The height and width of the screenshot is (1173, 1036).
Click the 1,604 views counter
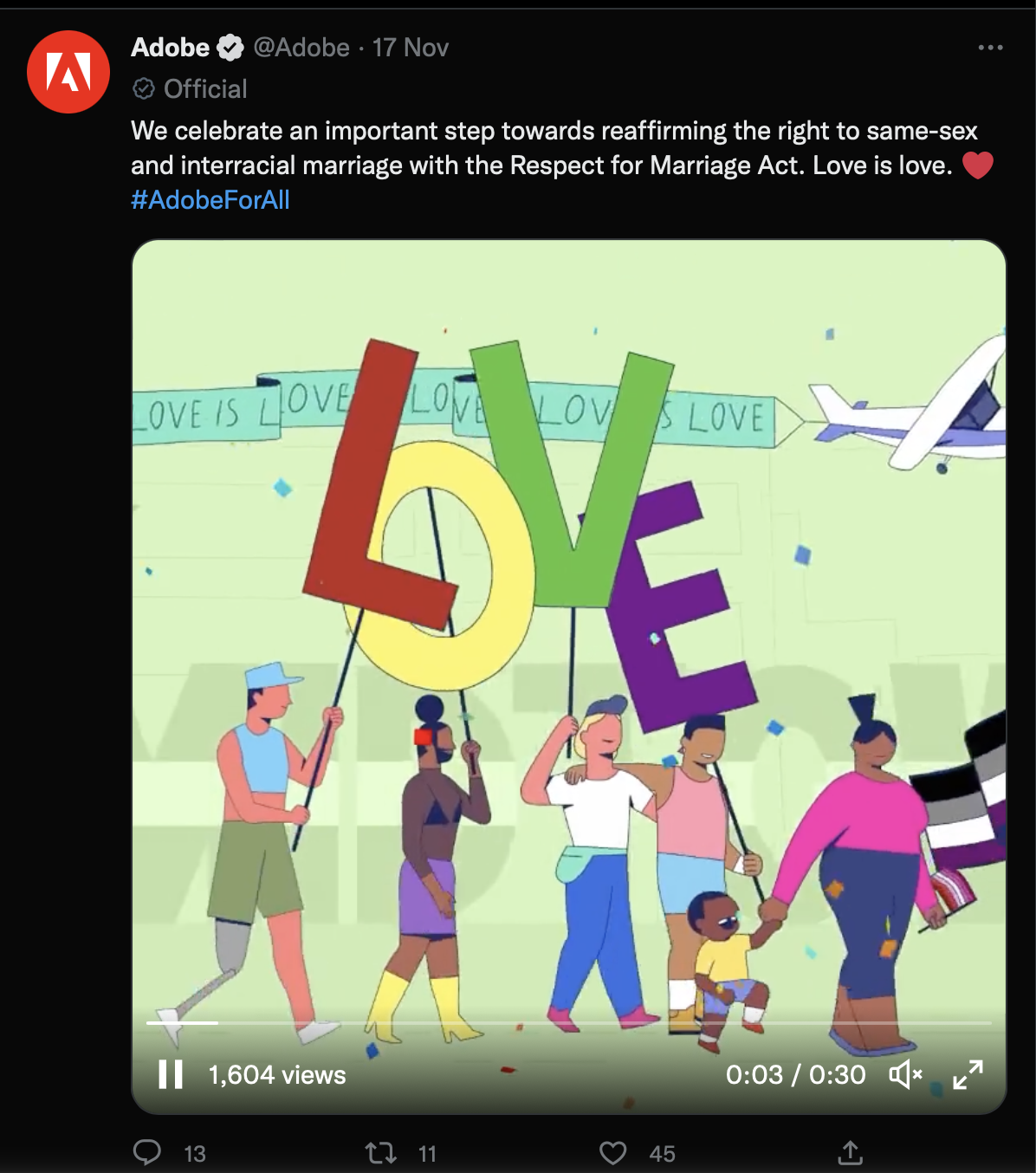(277, 1075)
